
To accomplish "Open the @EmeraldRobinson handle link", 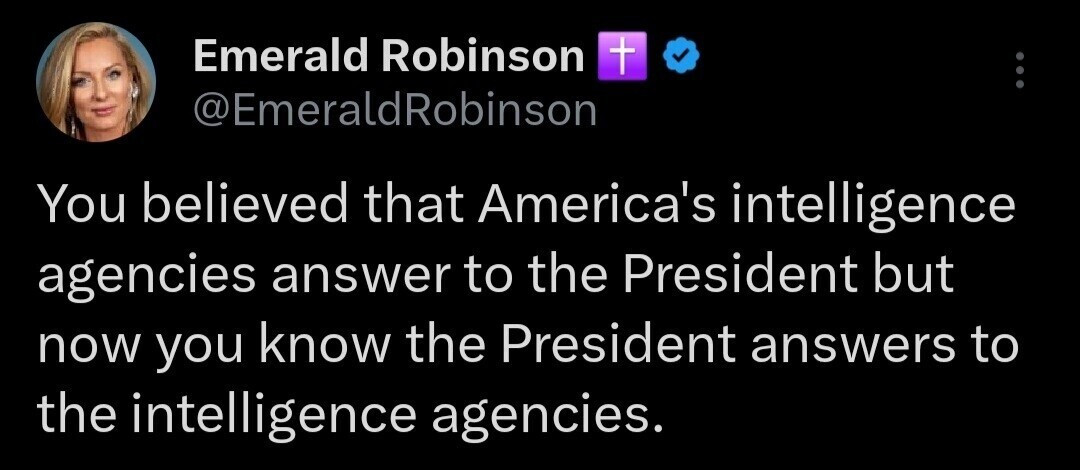I will coord(394,109).
